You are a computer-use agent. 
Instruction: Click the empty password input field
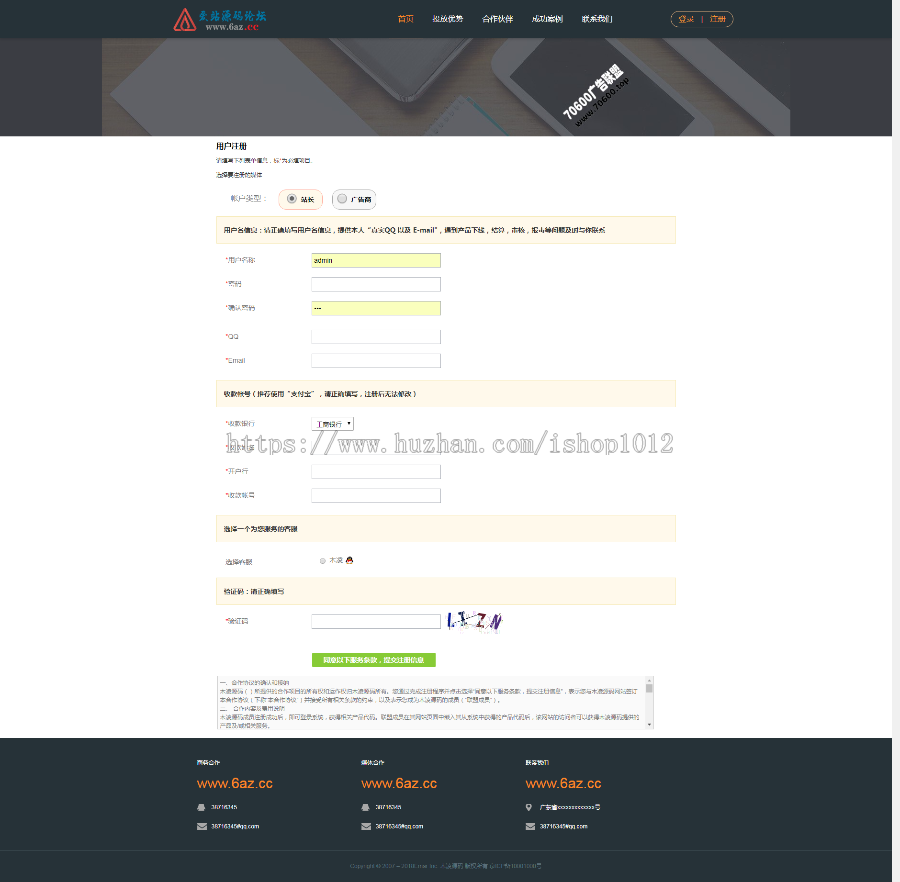[376, 284]
